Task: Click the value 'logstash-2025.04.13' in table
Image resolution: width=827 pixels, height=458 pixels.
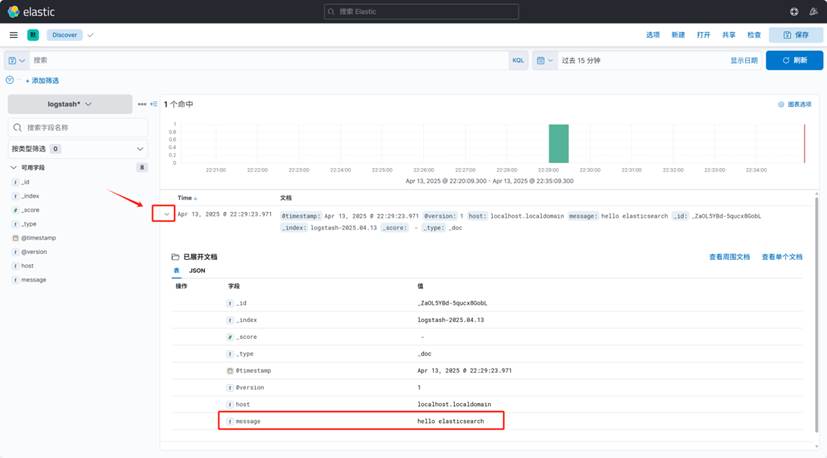Action: [x=450, y=320]
